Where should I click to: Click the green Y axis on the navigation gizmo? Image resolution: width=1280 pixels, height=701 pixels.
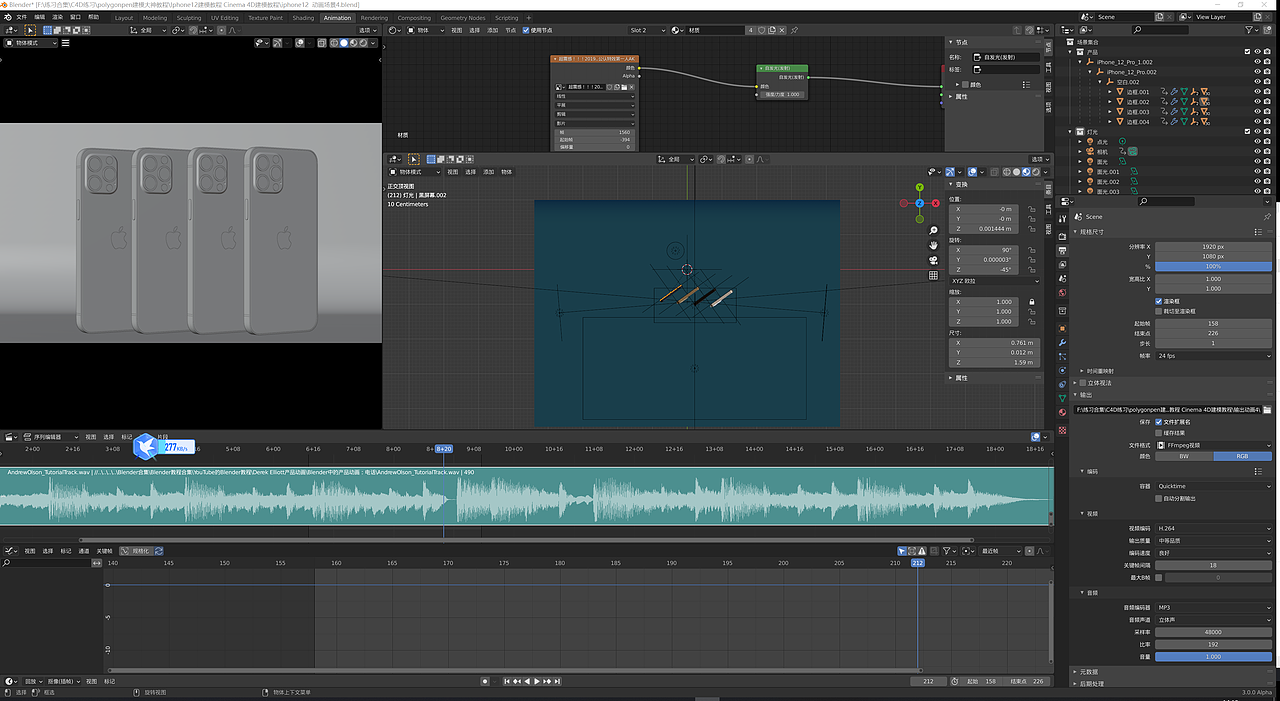[920, 187]
